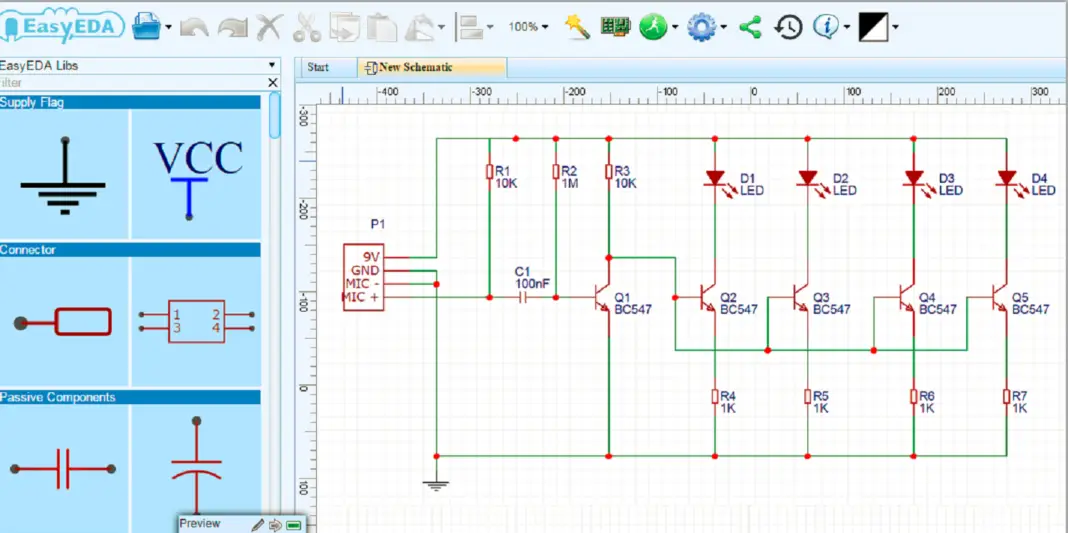Click the black-white theme icon

pos(873,27)
